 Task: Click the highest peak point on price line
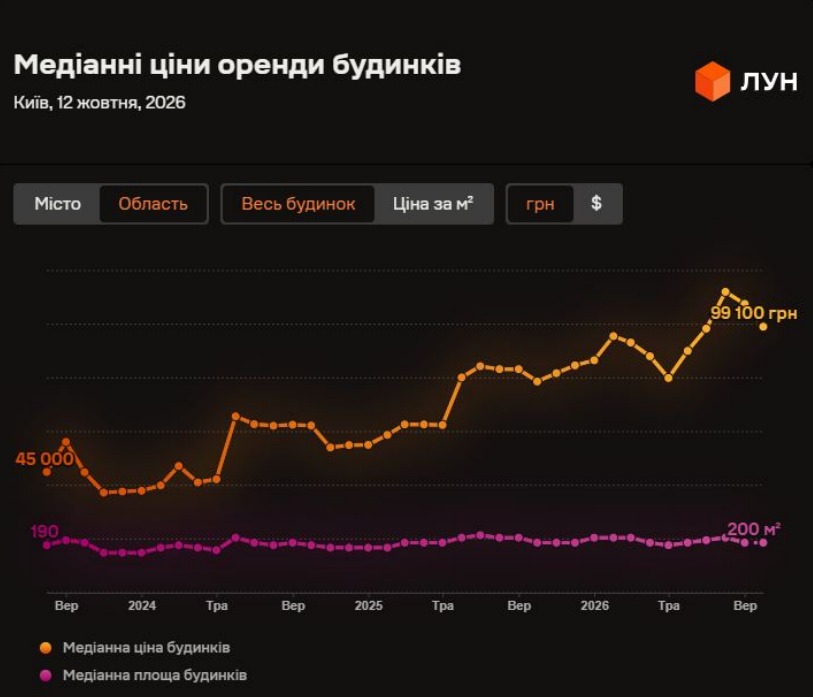coord(725,292)
